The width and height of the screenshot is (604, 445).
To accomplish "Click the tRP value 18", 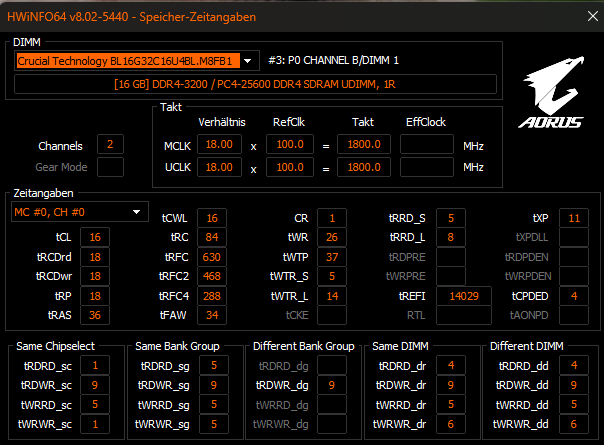I will pos(95,296).
